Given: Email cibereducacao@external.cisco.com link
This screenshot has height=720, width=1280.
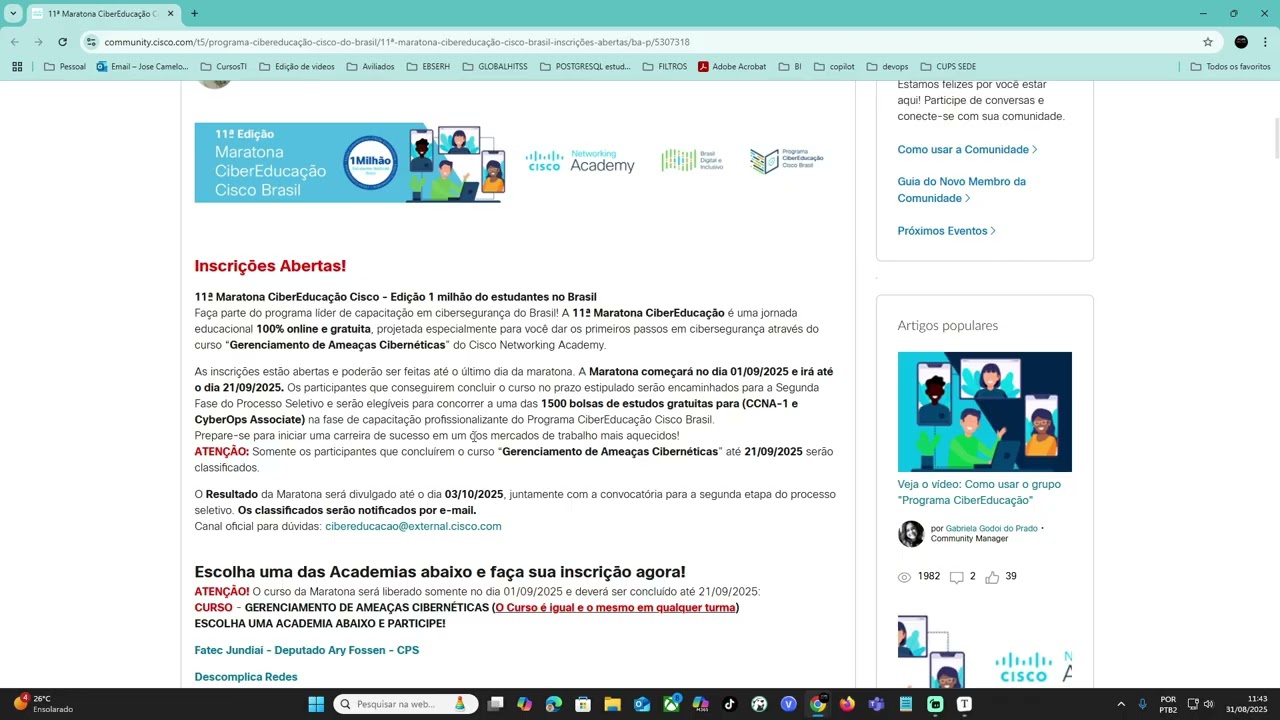Looking at the screenshot, I should point(413,526).
